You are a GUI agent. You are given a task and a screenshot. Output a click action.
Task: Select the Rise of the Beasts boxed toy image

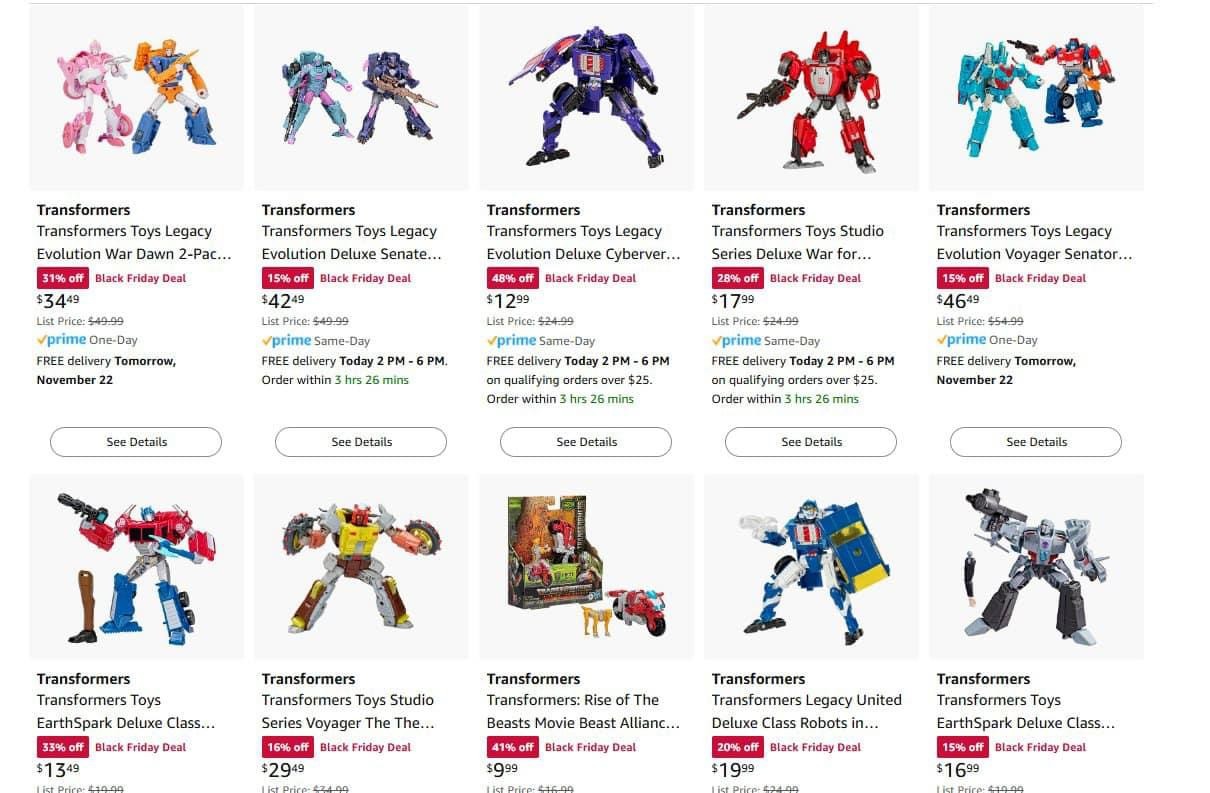586,566
